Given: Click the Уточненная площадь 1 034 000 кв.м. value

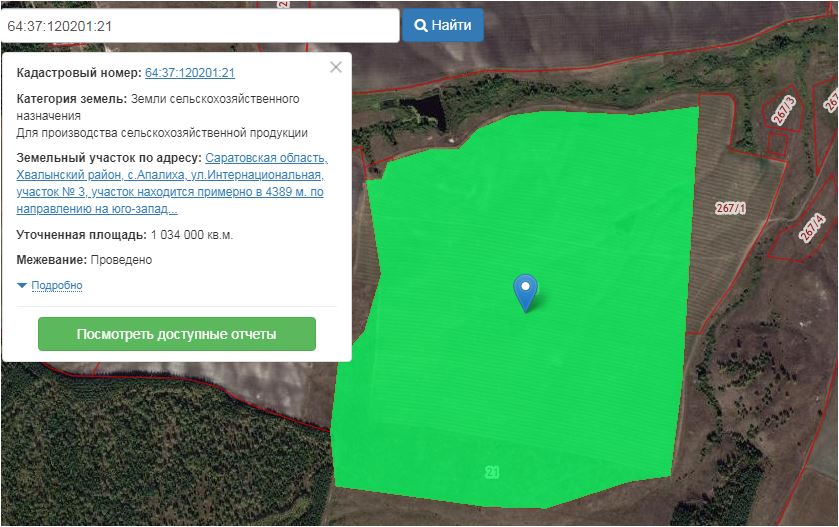Looking at the screenshot, I should 192,235.
